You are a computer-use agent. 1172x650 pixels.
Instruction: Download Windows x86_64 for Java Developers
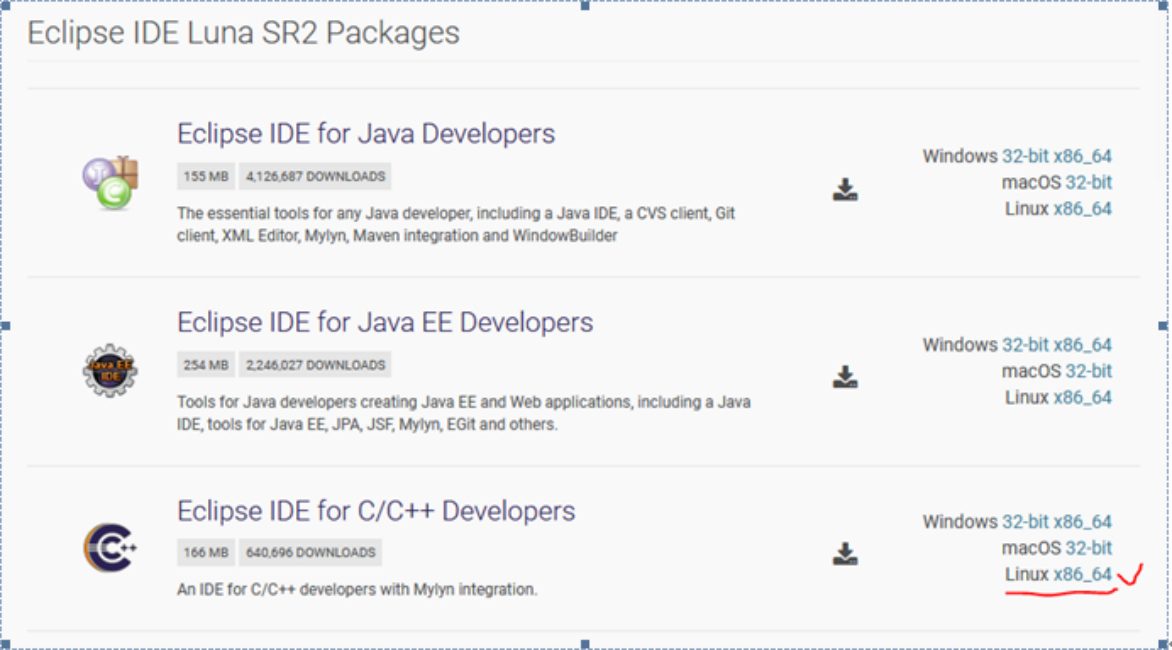tap(1082, 156)
